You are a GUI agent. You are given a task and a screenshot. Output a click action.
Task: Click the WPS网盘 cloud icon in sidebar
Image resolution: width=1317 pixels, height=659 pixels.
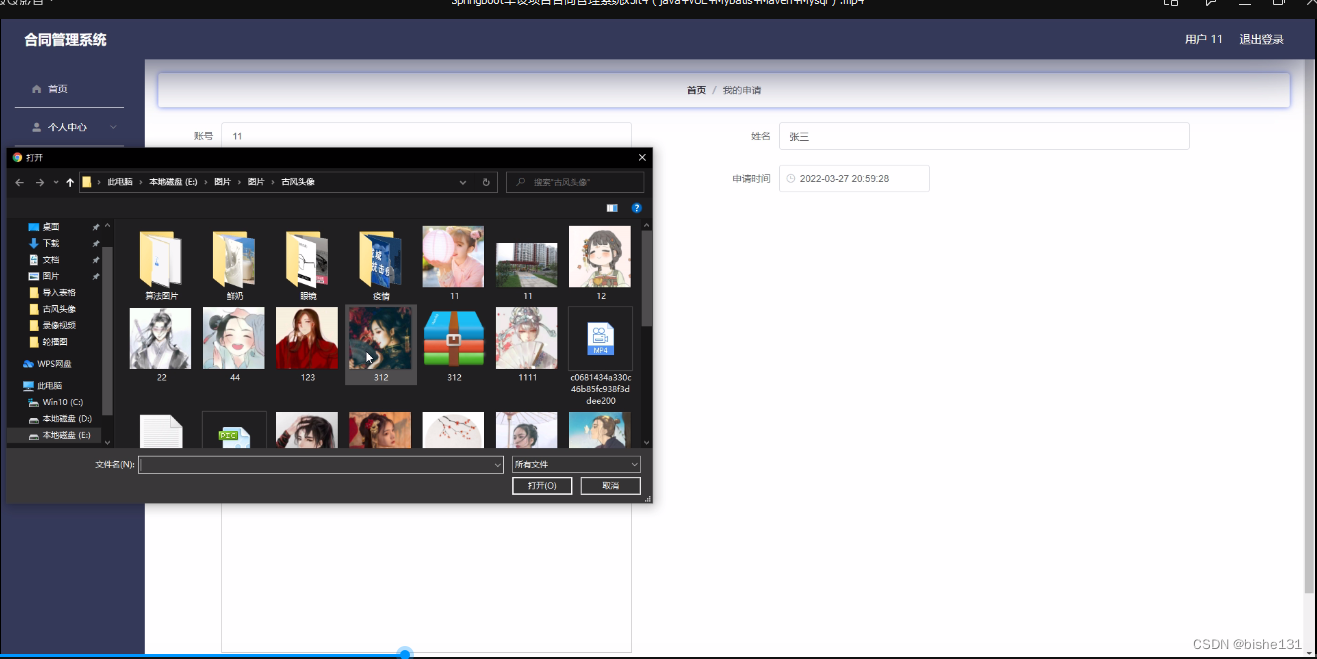click(x=28, y=363)
